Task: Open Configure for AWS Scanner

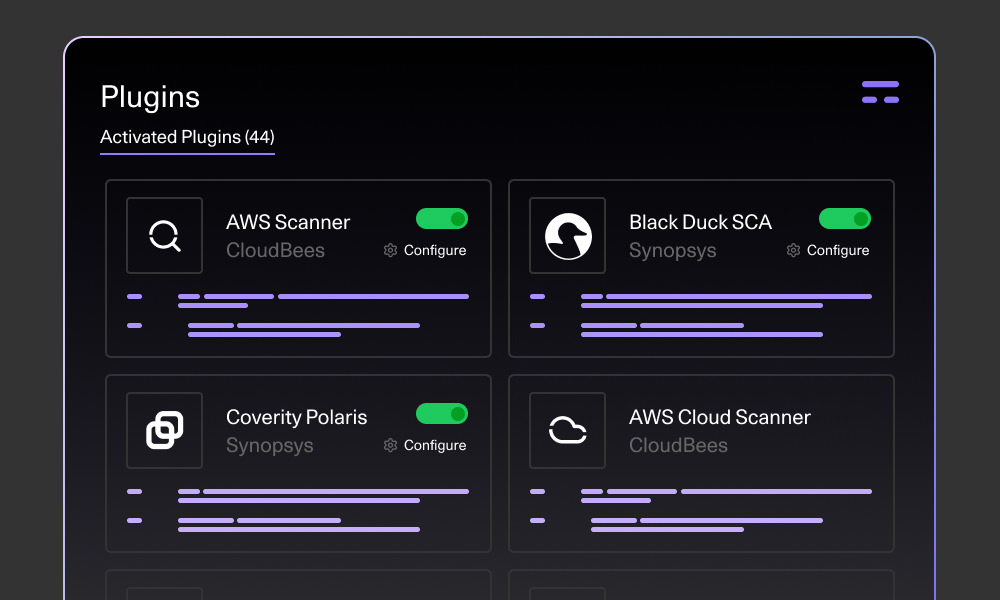Action: [x=435, y=250]
